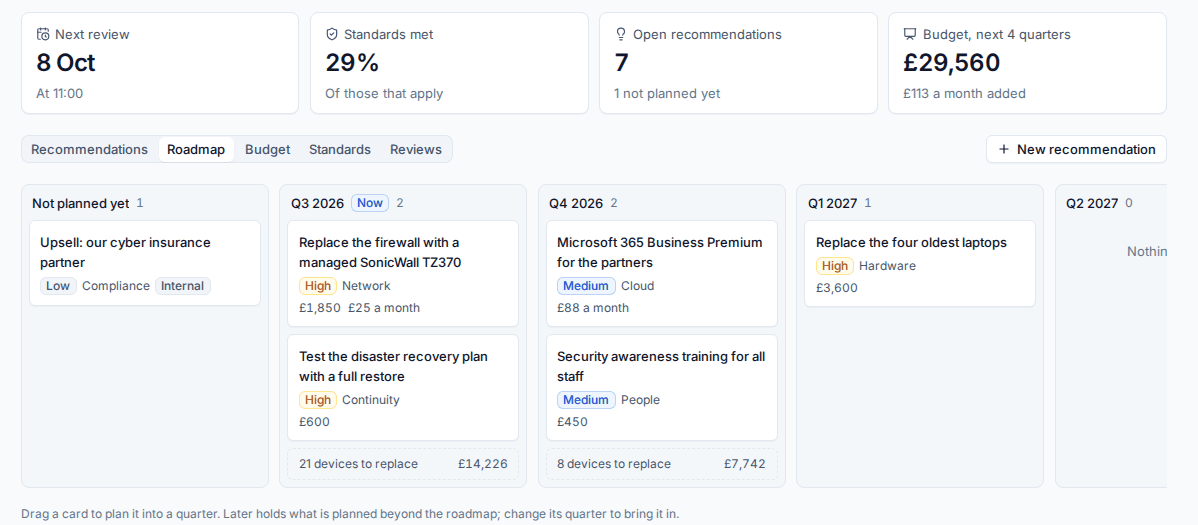
Task: Click the Of those that apply text
Action: coord(384,94)
